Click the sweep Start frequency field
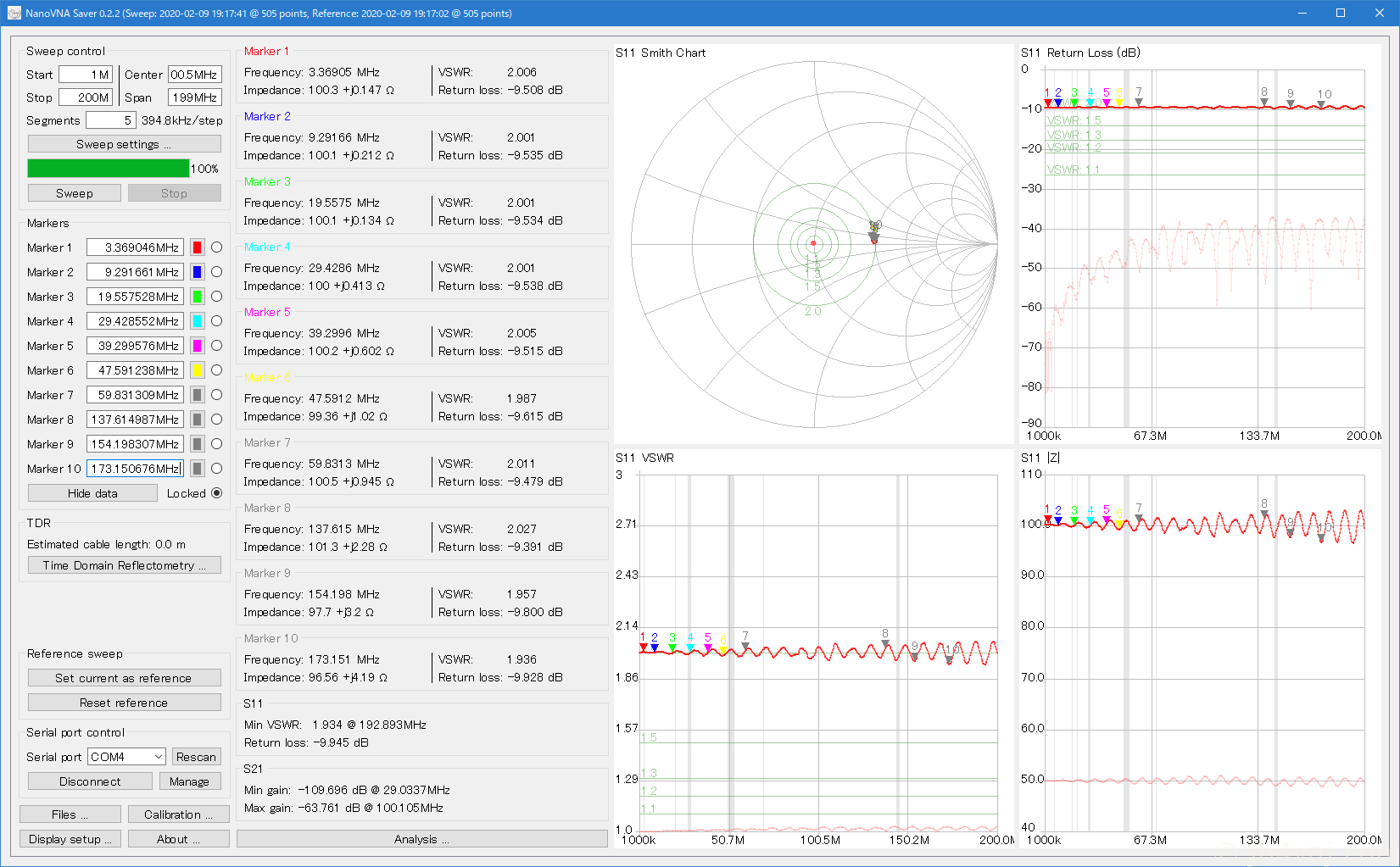This screenshot has width=1400, height=867. point(85,75)
